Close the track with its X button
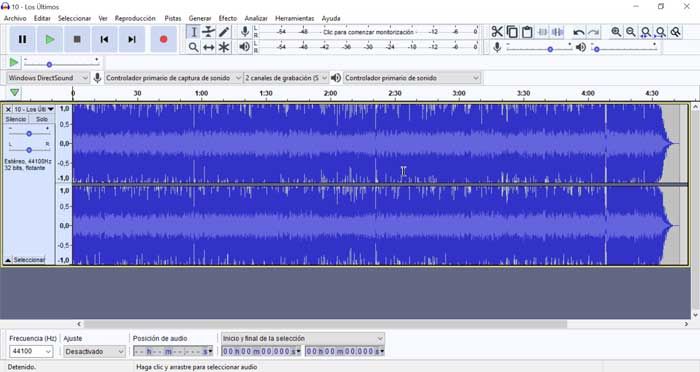 [x=8, y=109]
